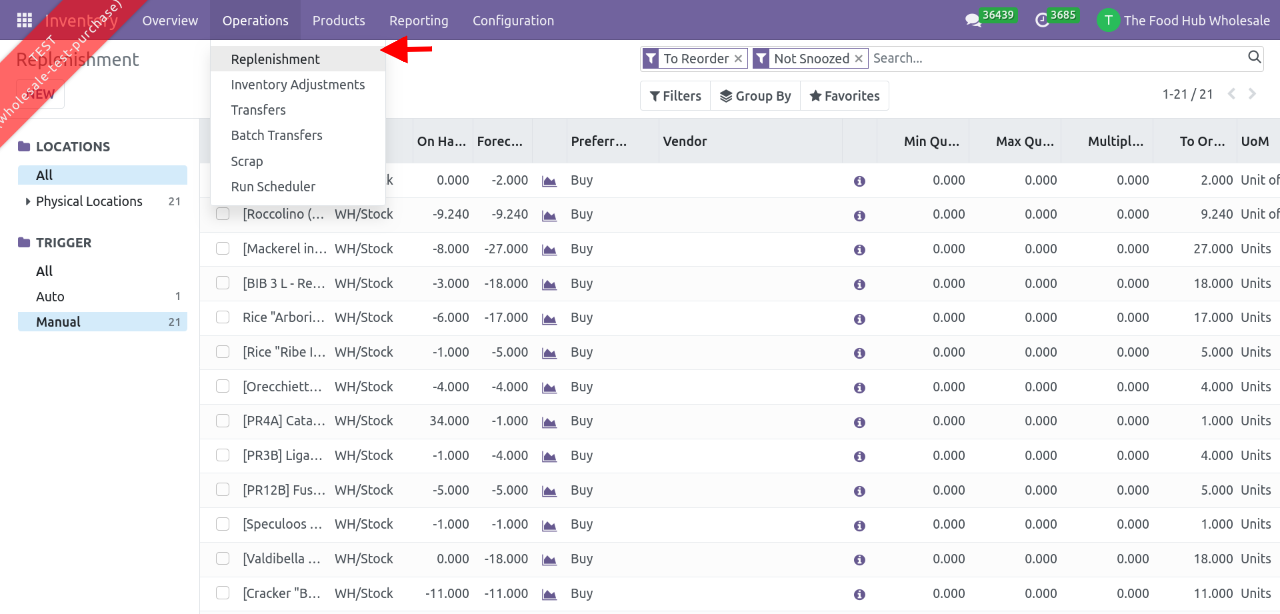Click the 1-21 / 21 pager text

(x=1187, y=94)
